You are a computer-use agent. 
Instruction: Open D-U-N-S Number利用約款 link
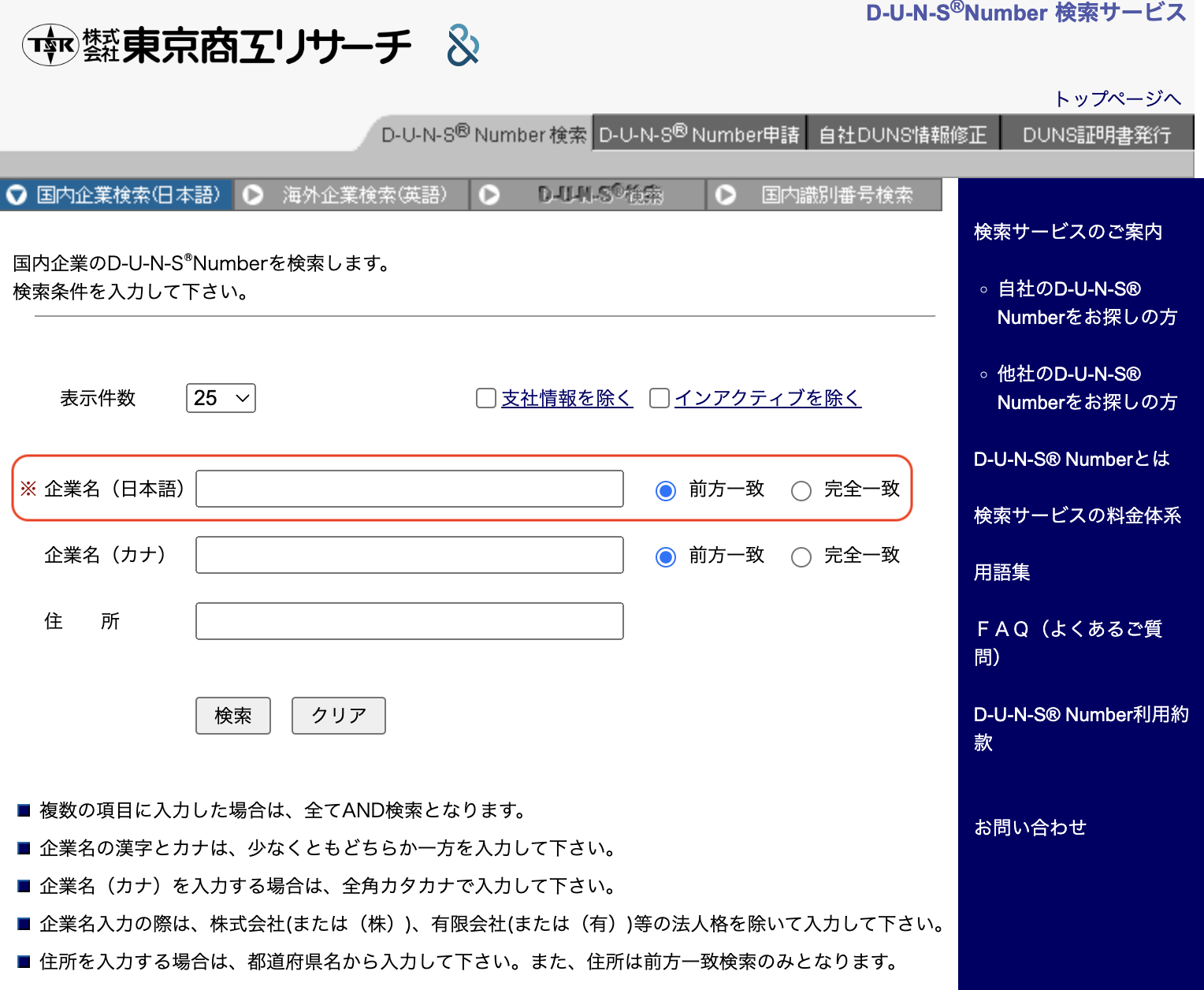tap(1081, 728)
